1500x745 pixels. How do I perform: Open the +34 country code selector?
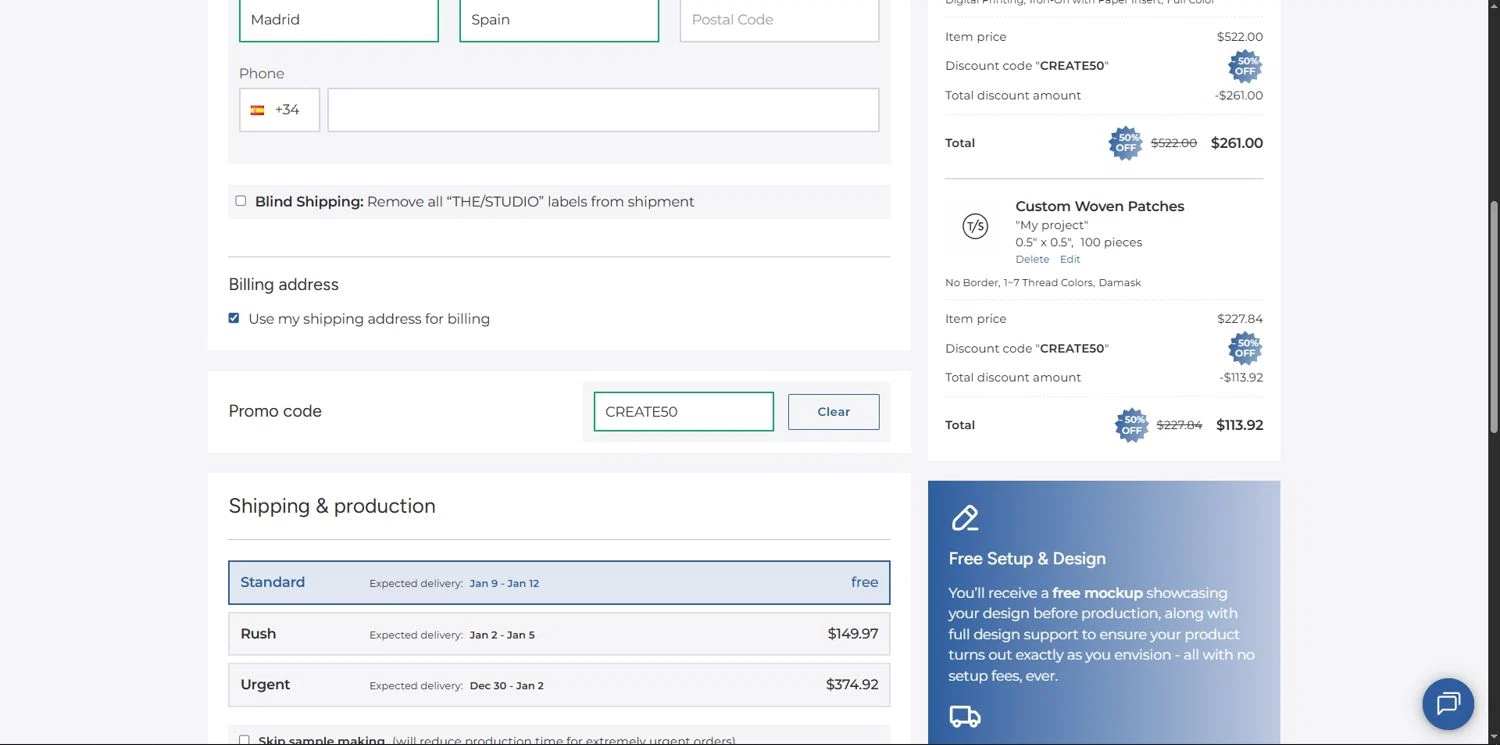tap(279, 110)
